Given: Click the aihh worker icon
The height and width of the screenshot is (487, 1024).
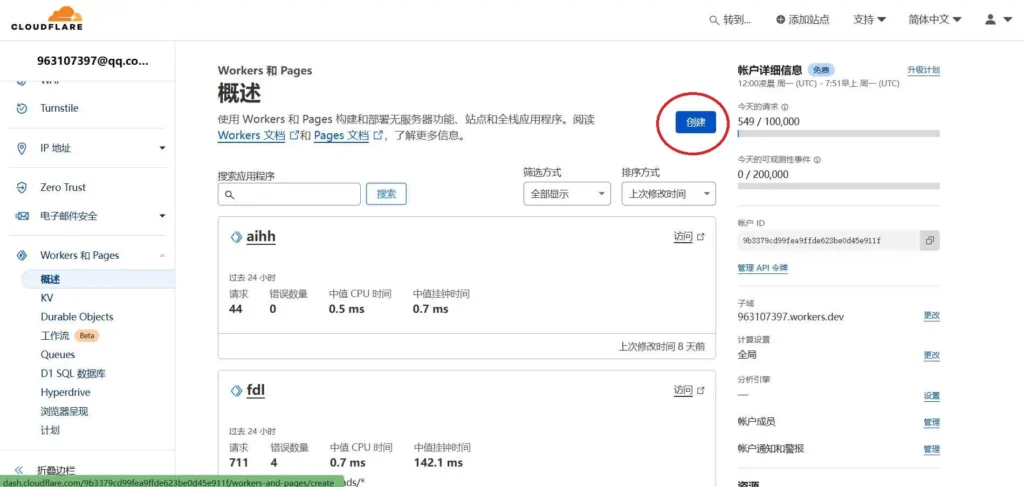Looking at the screenshot, I should (x=236, y=237).
